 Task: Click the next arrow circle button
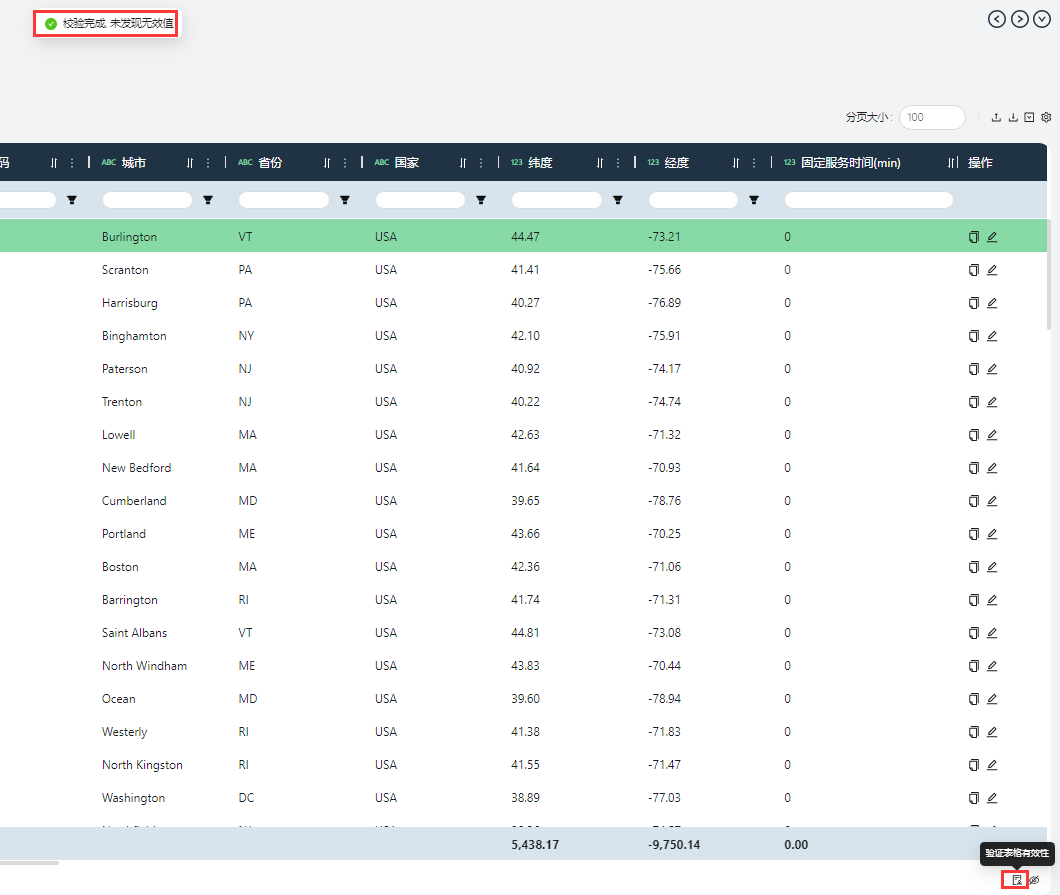[x=1019, y=19]
